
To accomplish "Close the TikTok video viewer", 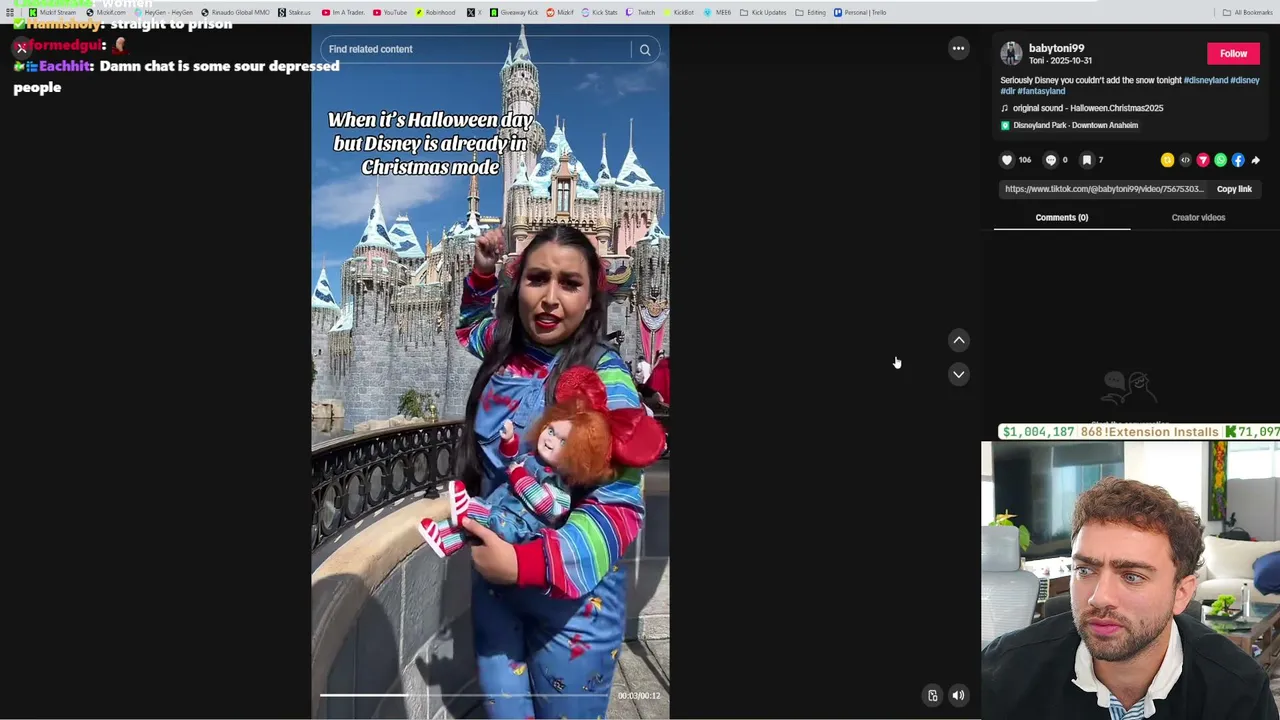I will tap(21, 47).
